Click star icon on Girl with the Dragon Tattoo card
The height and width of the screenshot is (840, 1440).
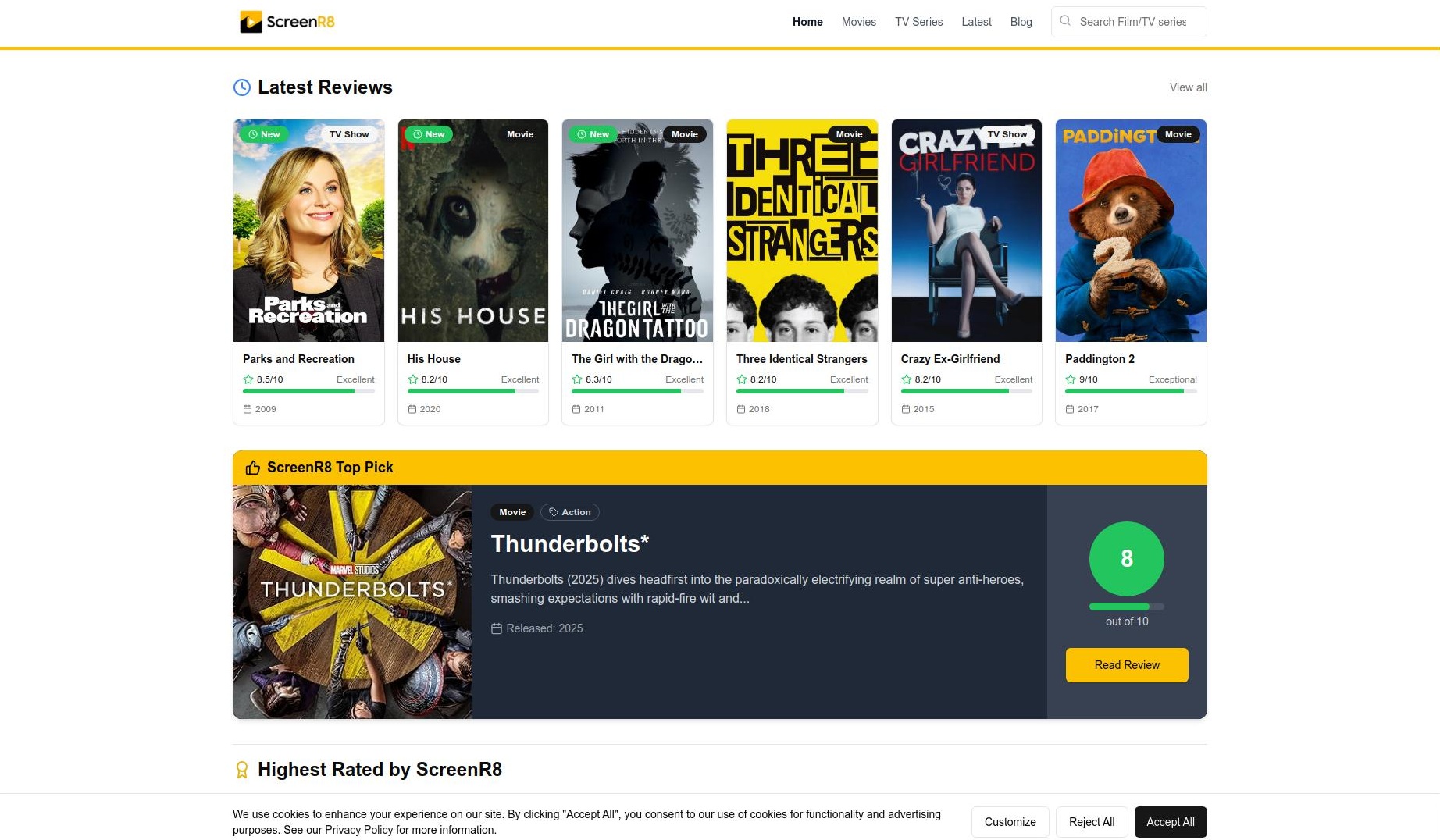pos(577,379)
